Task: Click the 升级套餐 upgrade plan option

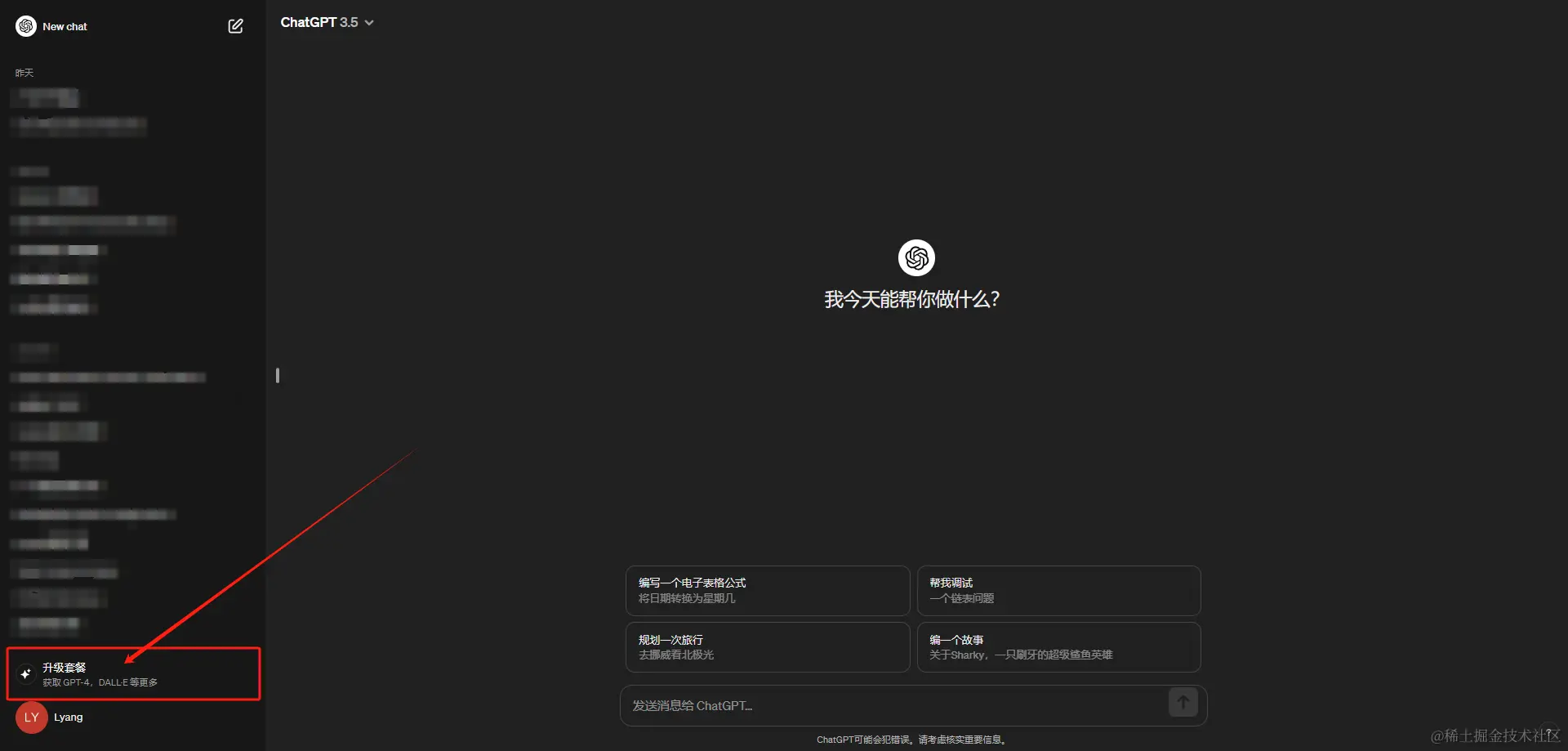Action: point(134,674)
